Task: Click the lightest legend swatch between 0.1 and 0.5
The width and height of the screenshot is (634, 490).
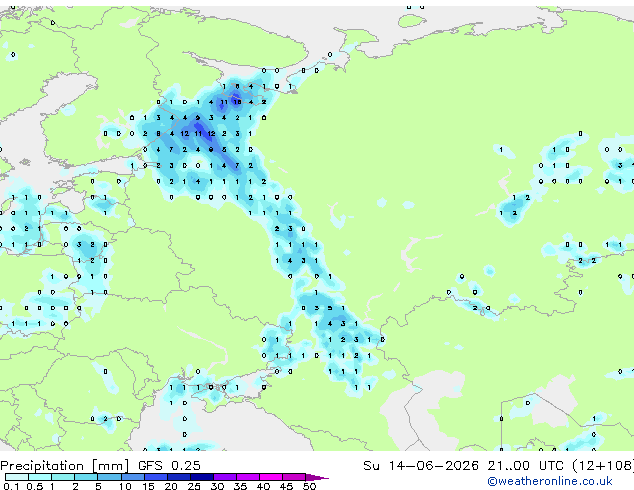Action: click(17, 477)
